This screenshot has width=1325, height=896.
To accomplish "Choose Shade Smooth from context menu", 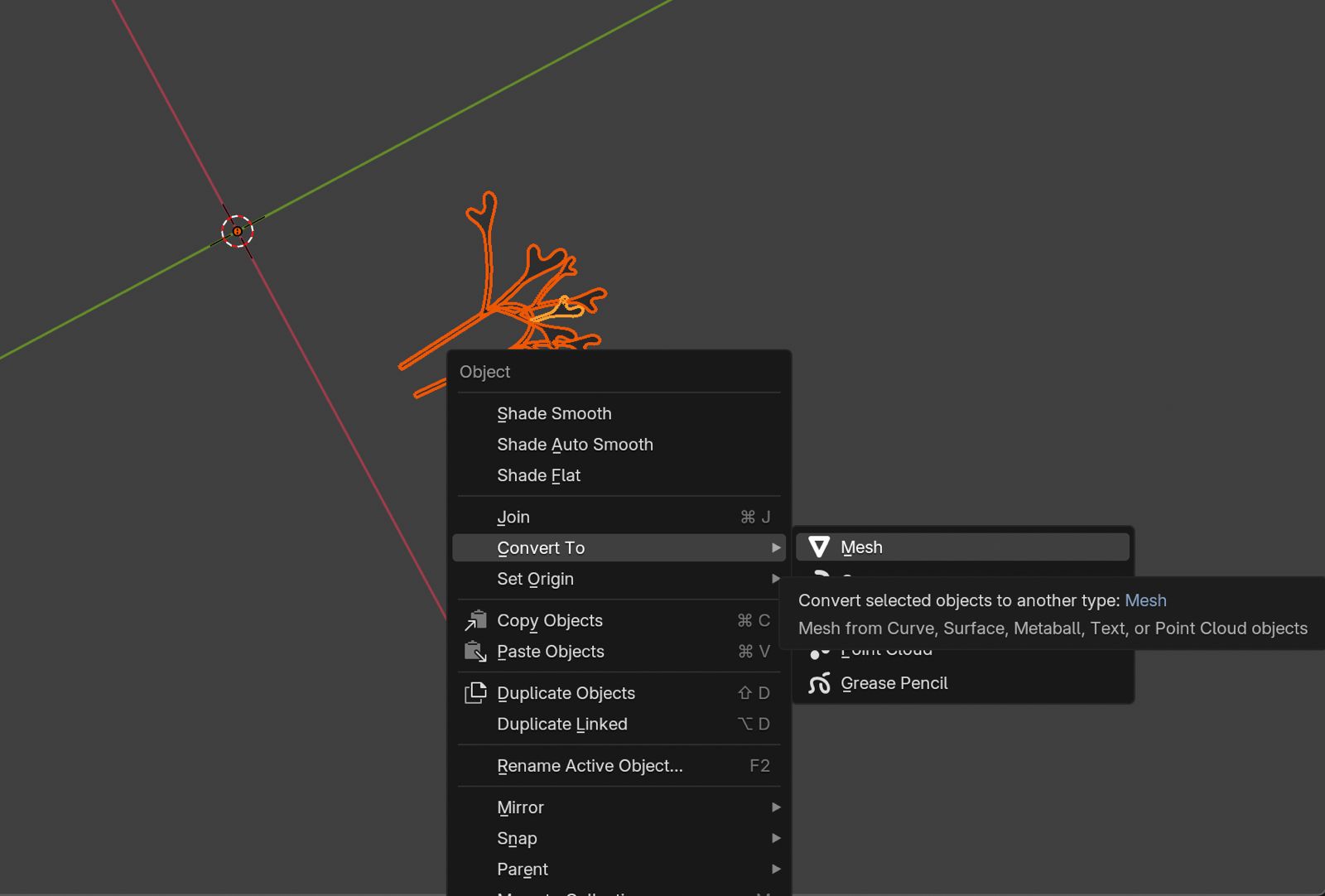I will 554,413.
